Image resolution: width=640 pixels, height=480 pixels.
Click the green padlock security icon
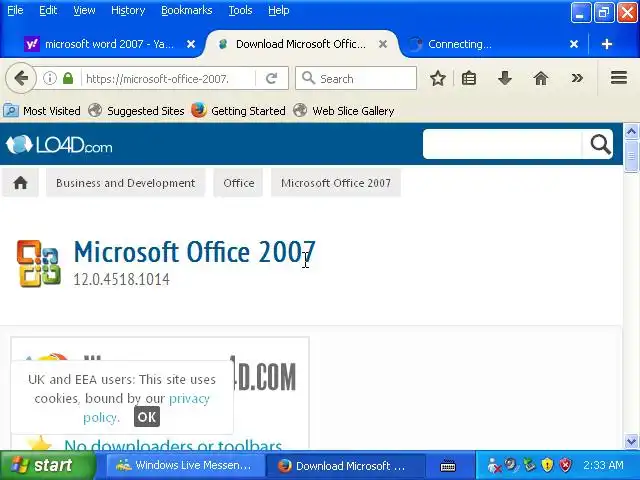point(68,78)
